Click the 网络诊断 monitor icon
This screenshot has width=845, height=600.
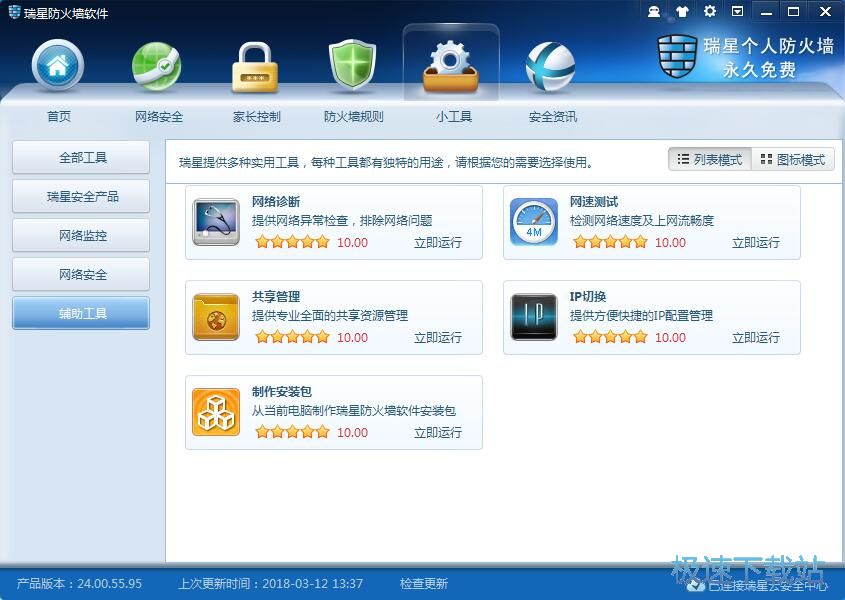pyautogui.click(x=216, y=222)
